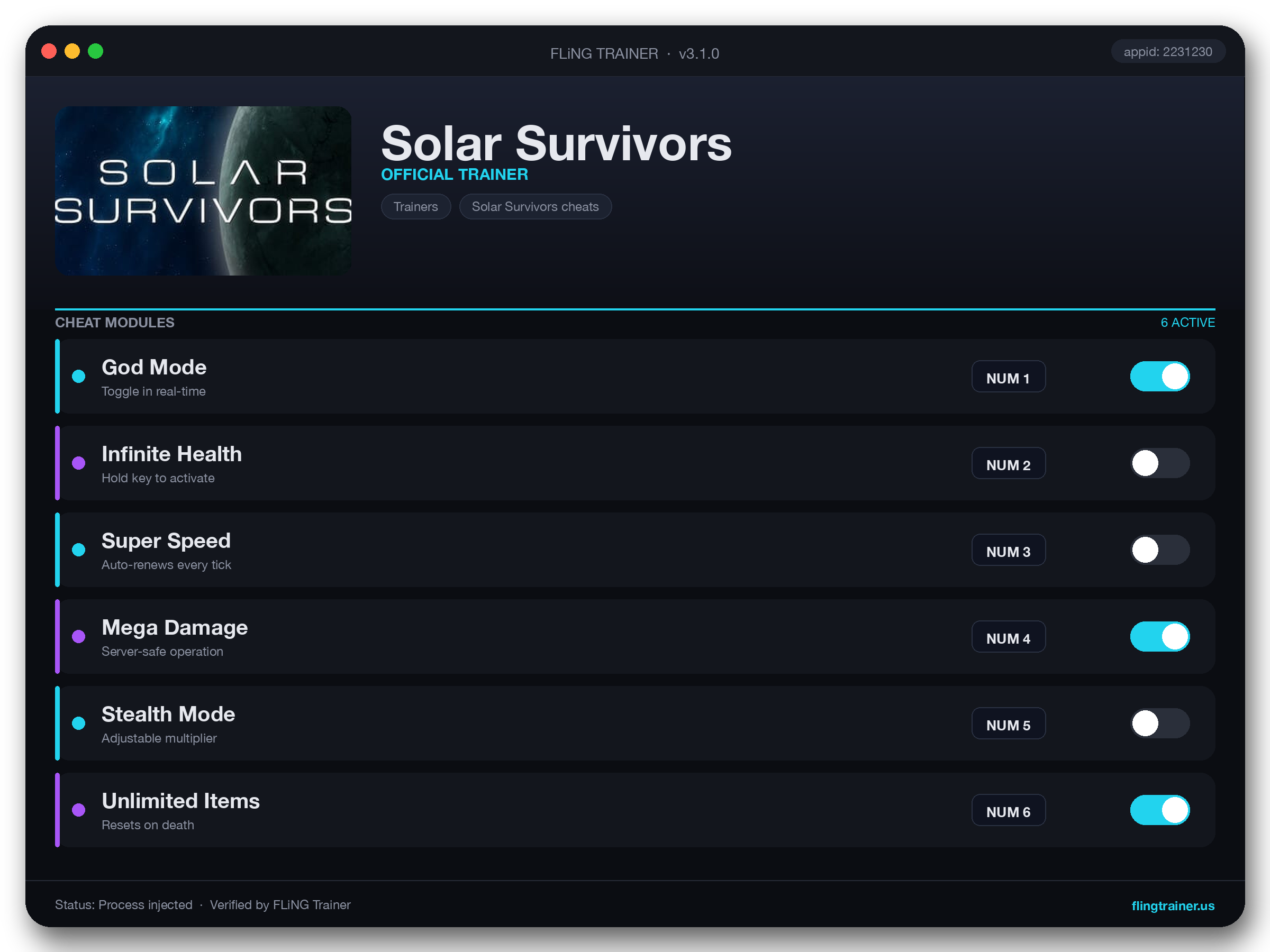Click 'Auto-renews every tick' description
1270x952 pixels.
click(x=167, y=565)
